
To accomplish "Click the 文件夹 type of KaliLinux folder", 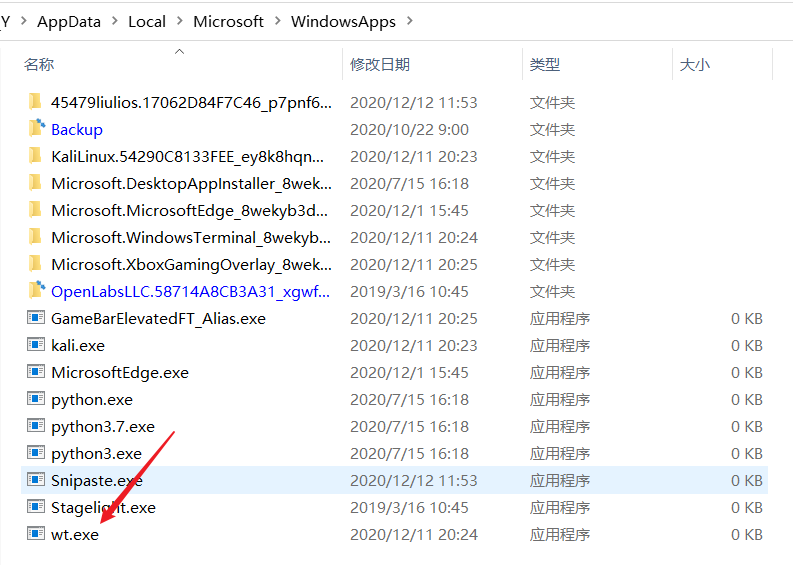I will click(552, 157).
